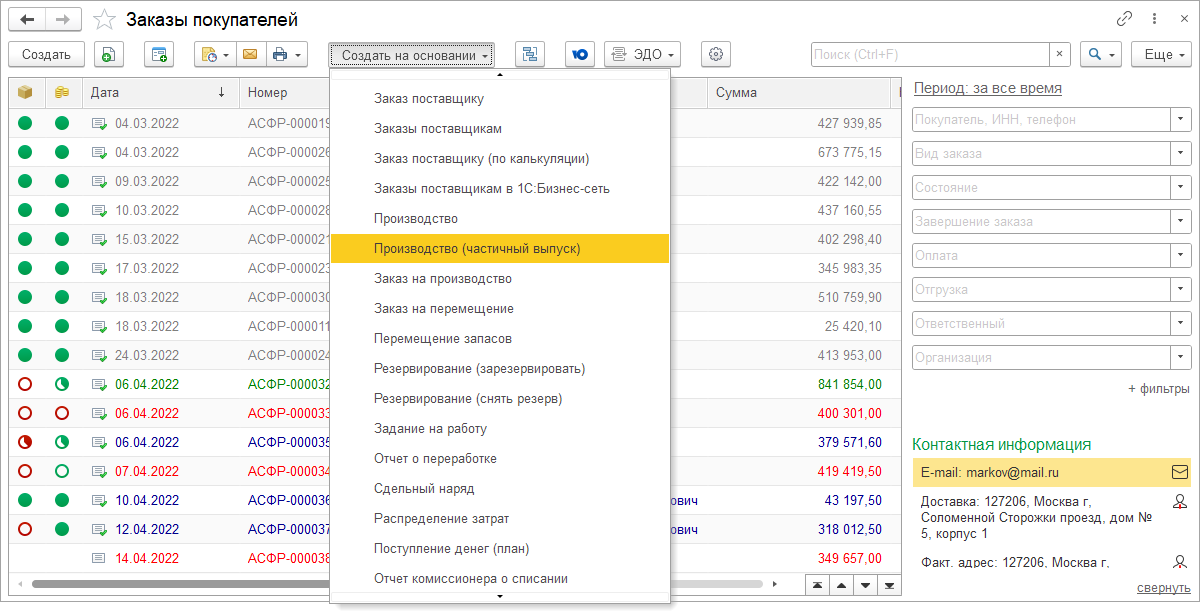
Task: Toggle the favorite star beside Заказы покупателей
Action: (x=104, y=20)
